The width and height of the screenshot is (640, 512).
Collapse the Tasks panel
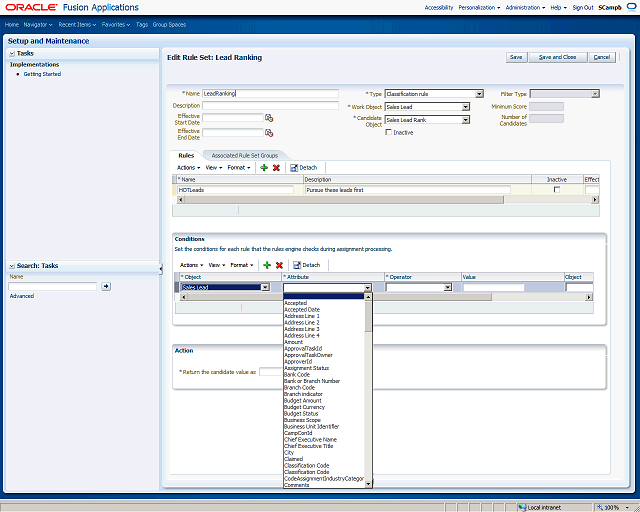(12, 53)
